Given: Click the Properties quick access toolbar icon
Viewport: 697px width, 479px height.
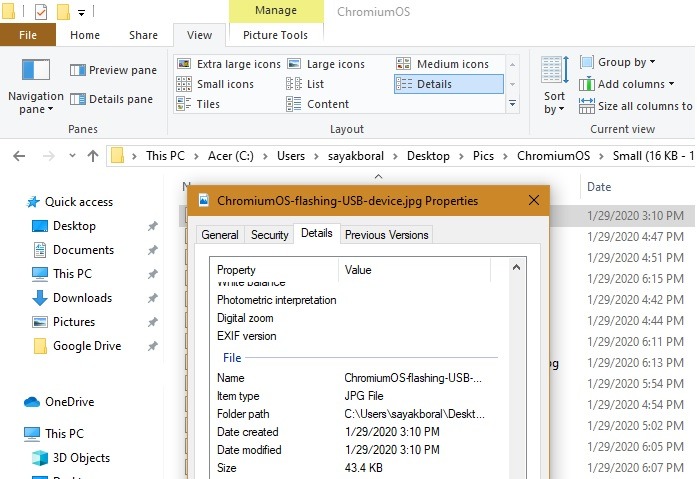Looking at the screenshot, I should (x=41, y=12).
